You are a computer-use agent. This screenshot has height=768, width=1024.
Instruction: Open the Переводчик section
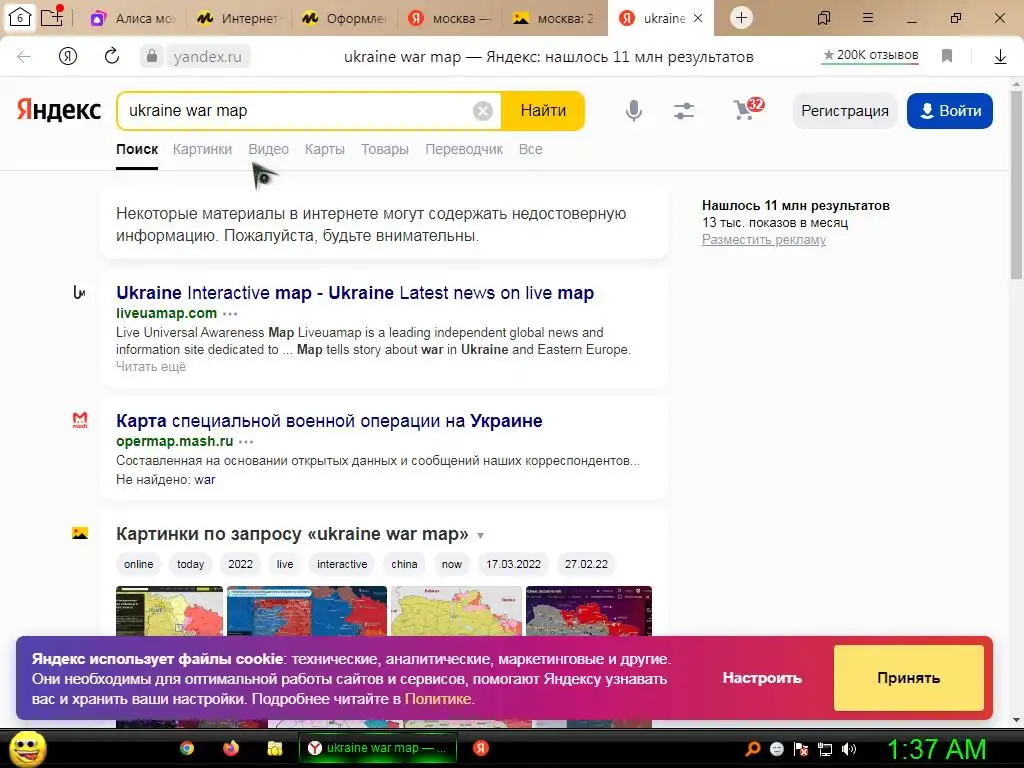[464, 149]
